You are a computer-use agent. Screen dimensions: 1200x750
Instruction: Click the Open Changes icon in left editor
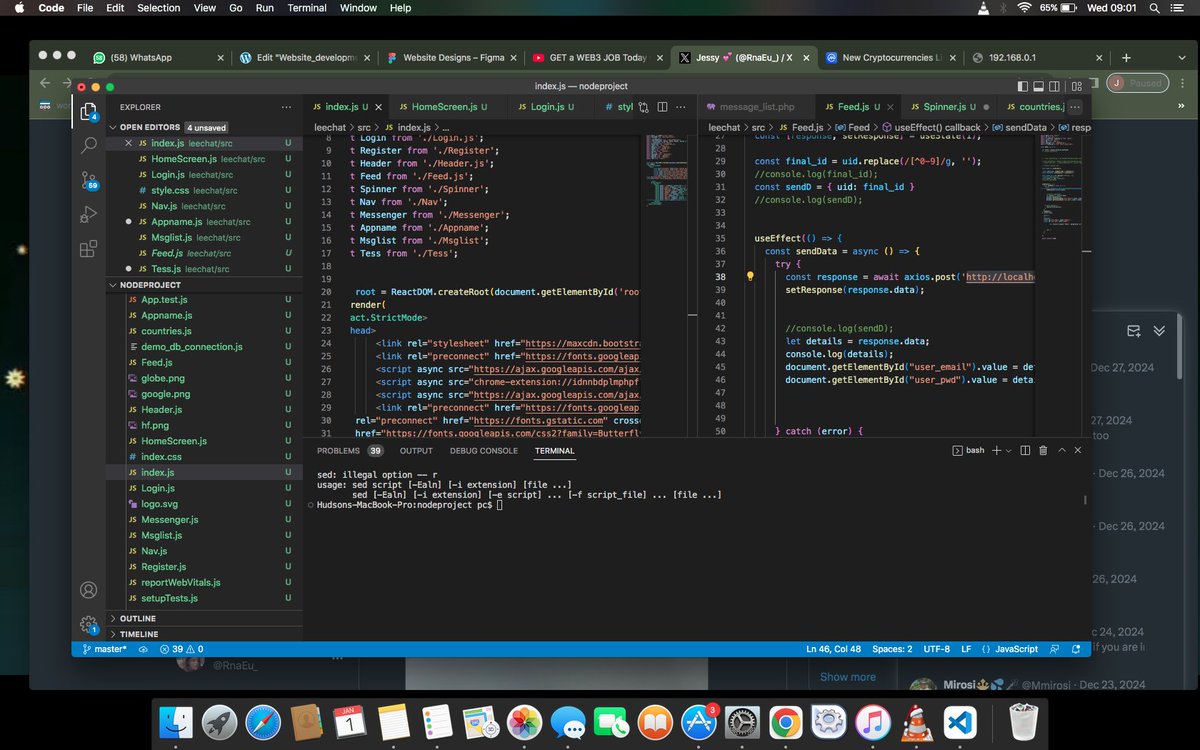(x=644, y=106)
